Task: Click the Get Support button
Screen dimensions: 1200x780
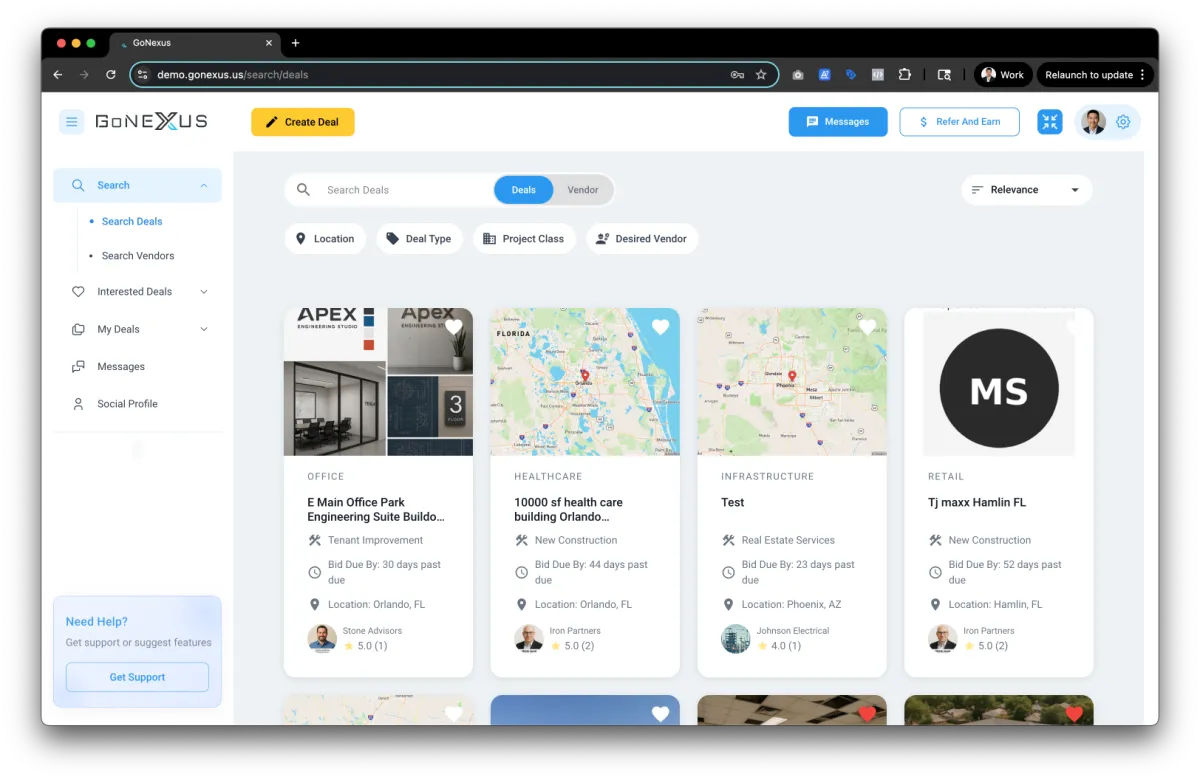Action: [x=137, y=677]
